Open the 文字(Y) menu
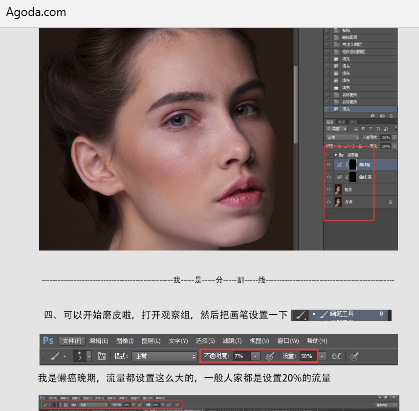Viewport: 419px width, 411px height. click(x=178, y=341)
